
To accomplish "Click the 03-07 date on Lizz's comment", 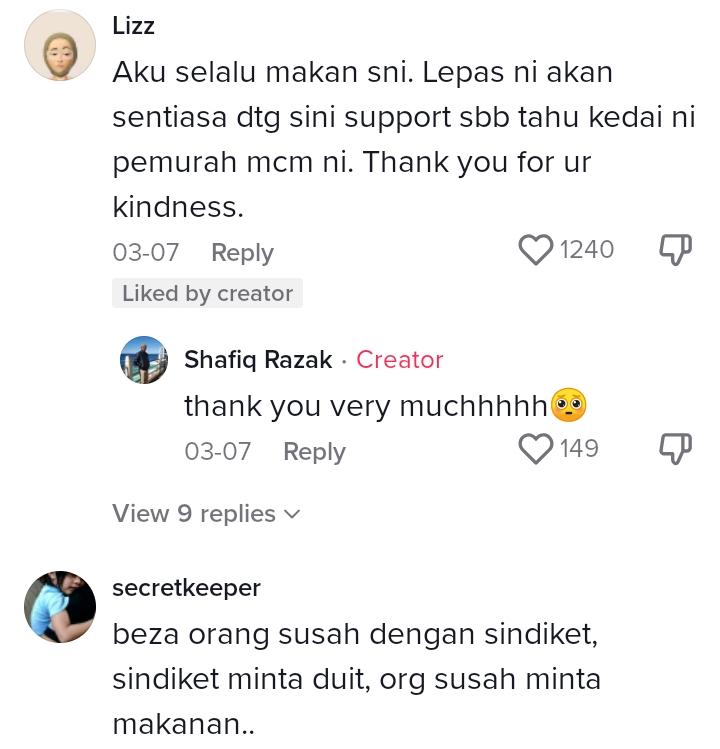I will click(x=146, y=253).
